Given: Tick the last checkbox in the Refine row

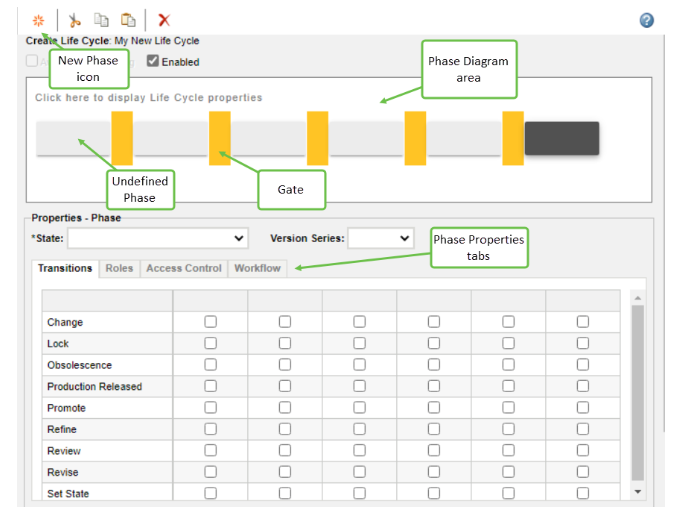Looking at the screenshot, I should tap(583, 429).
